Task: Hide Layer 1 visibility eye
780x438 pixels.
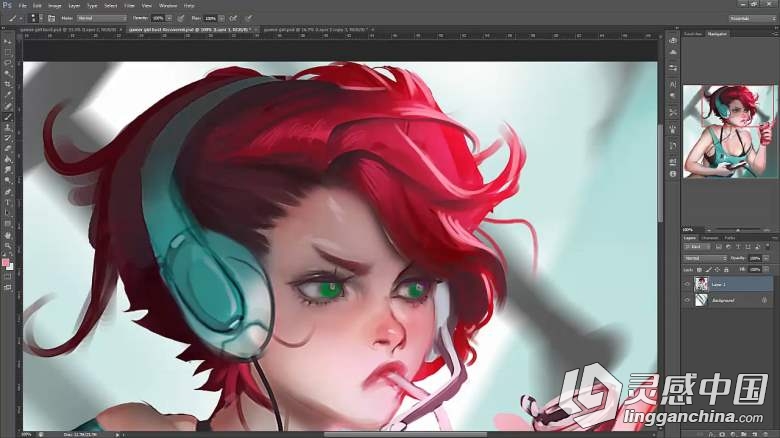Action: coord(687,284)
